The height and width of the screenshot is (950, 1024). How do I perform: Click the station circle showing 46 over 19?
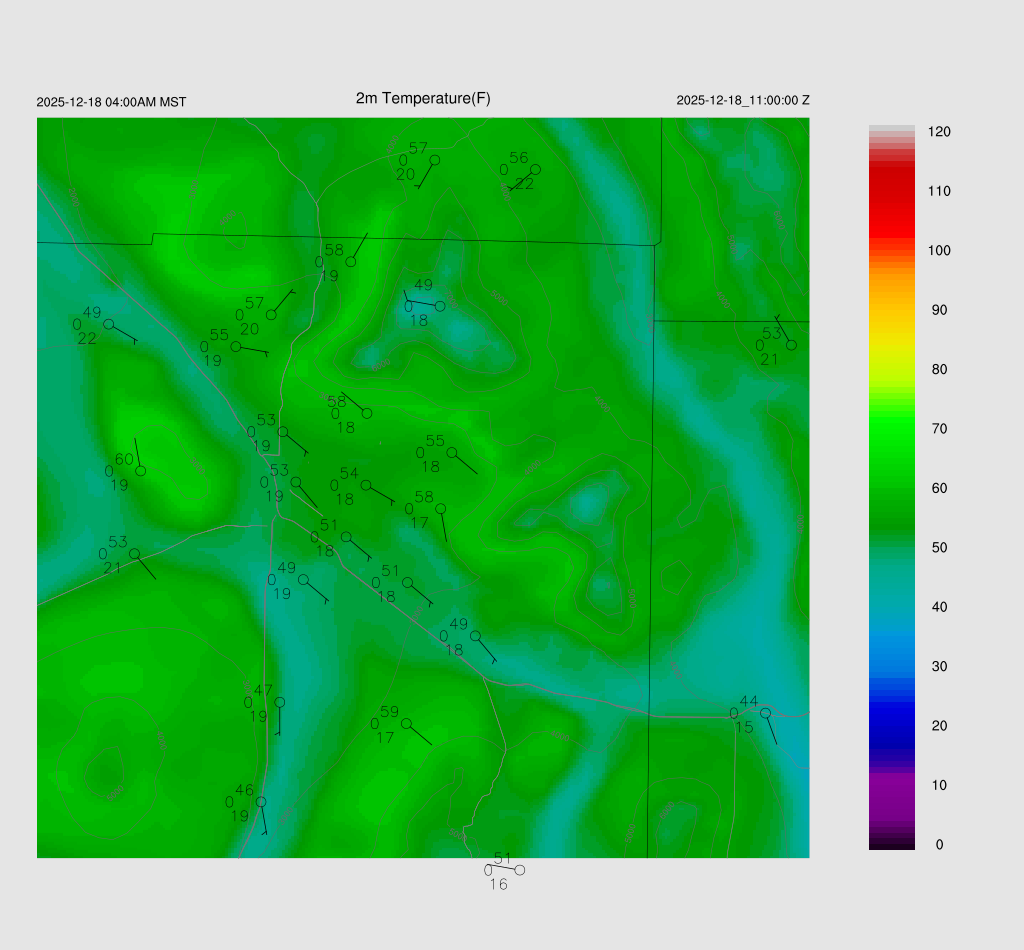pyautogui.click(x=261, y=801)
